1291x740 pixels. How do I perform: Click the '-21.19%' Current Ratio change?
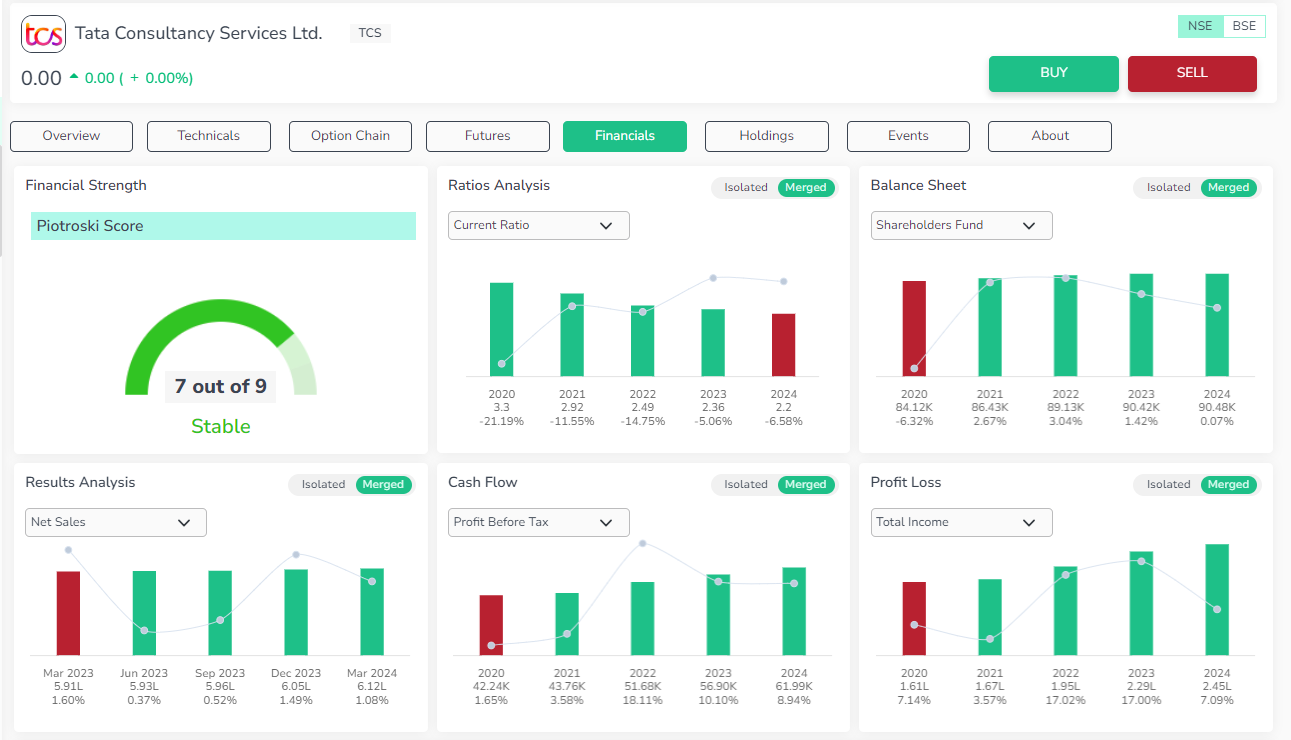click(x=502, y=421)
